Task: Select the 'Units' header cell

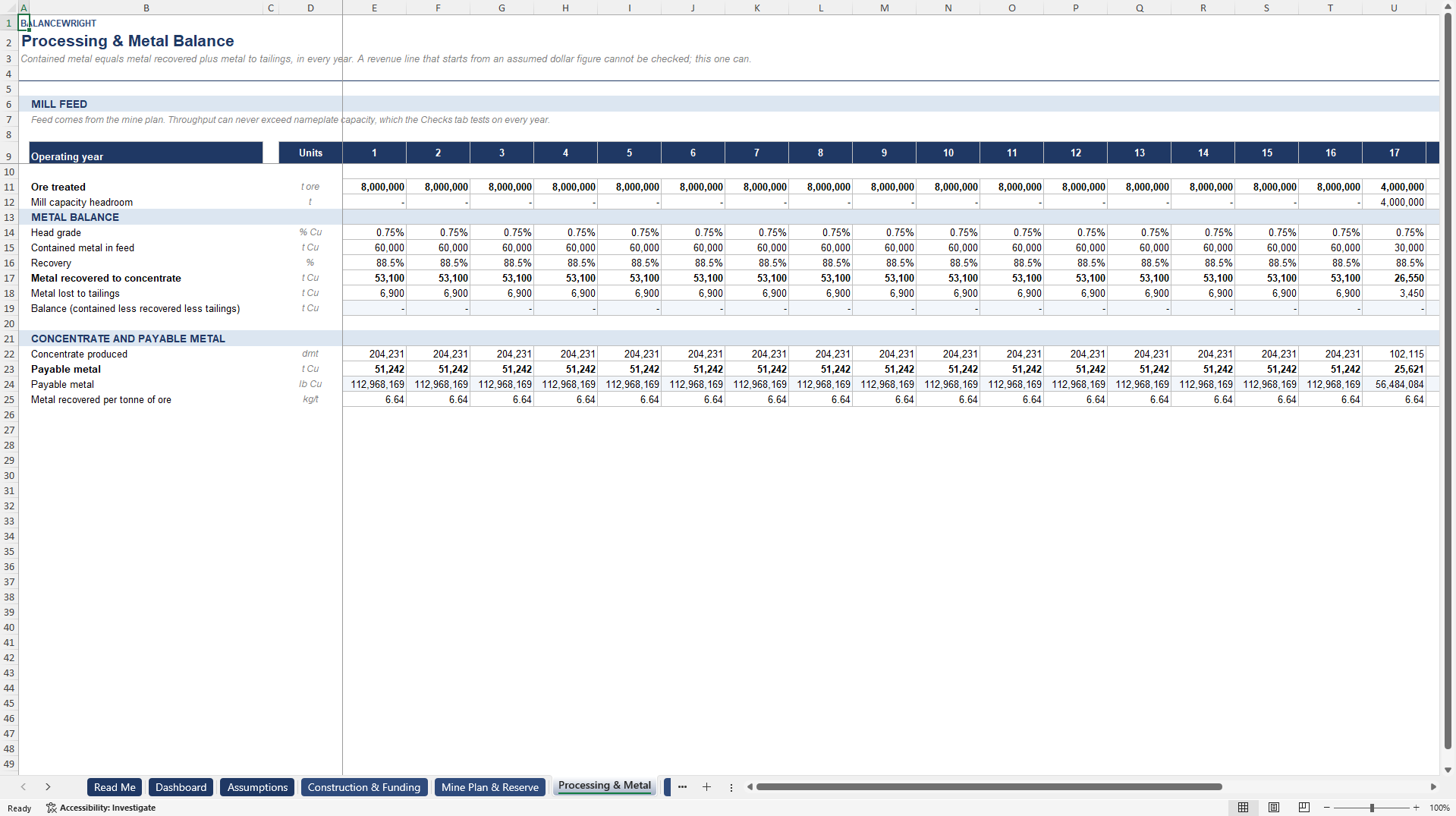Action: [x=310, y=153]
